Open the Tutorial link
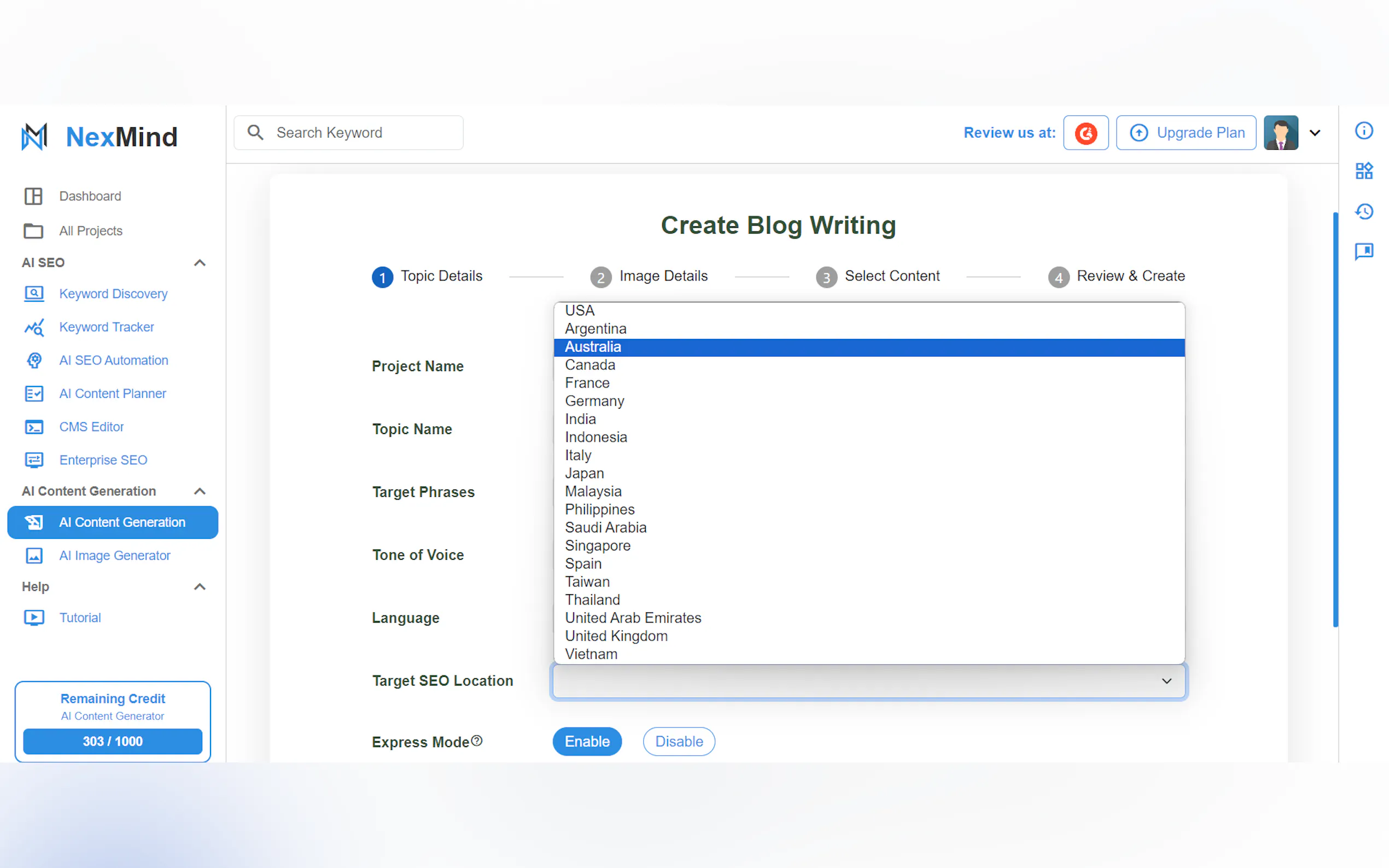 80,618
